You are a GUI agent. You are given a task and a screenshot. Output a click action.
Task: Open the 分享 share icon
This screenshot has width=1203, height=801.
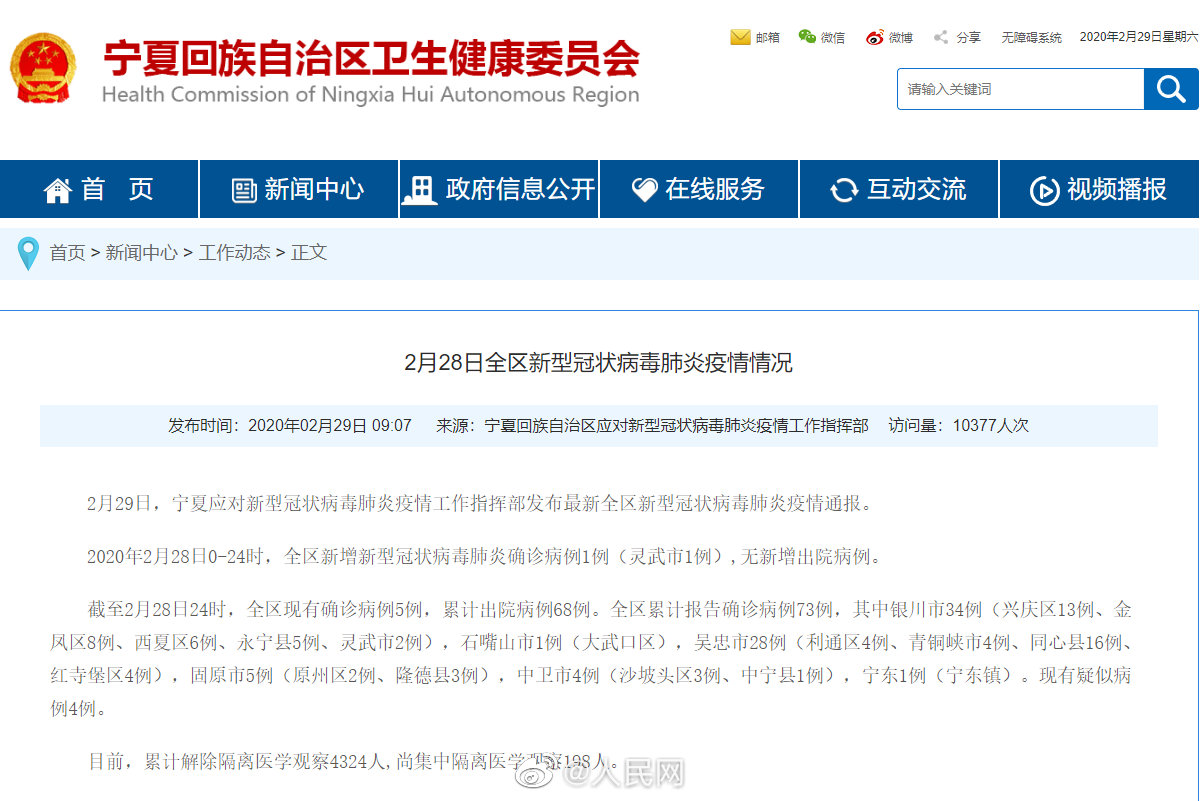point(941,37)
